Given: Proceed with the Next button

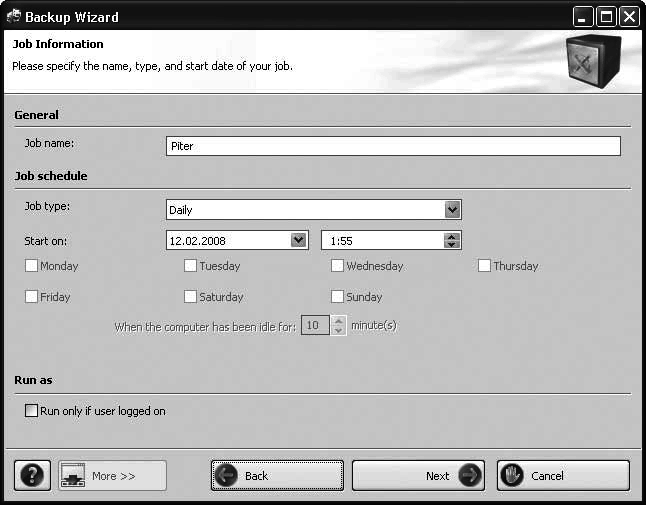Looking at the screenshot, I should coord(418,476).
